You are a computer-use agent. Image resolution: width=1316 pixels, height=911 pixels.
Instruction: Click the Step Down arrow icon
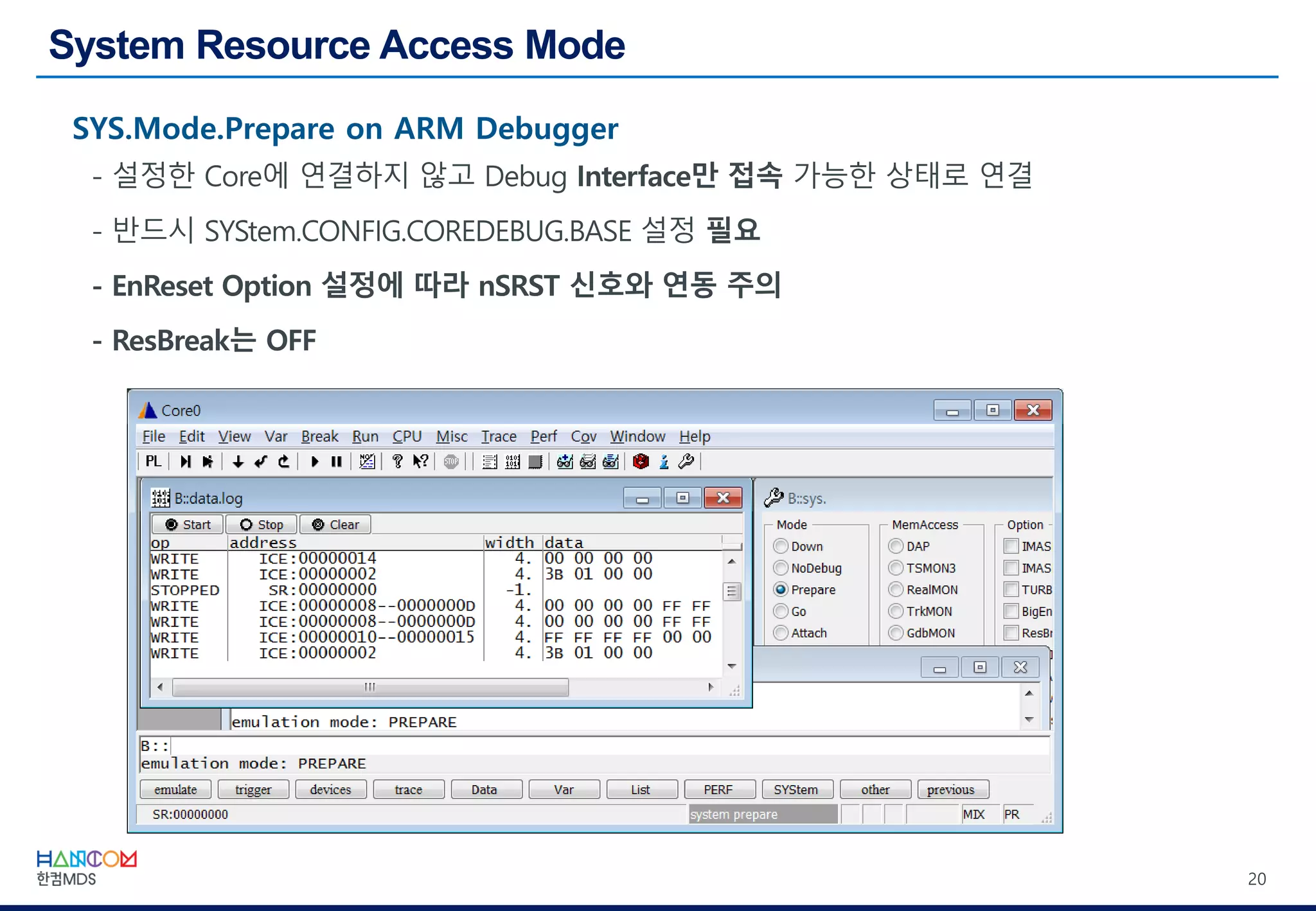[x=238, y=461]
